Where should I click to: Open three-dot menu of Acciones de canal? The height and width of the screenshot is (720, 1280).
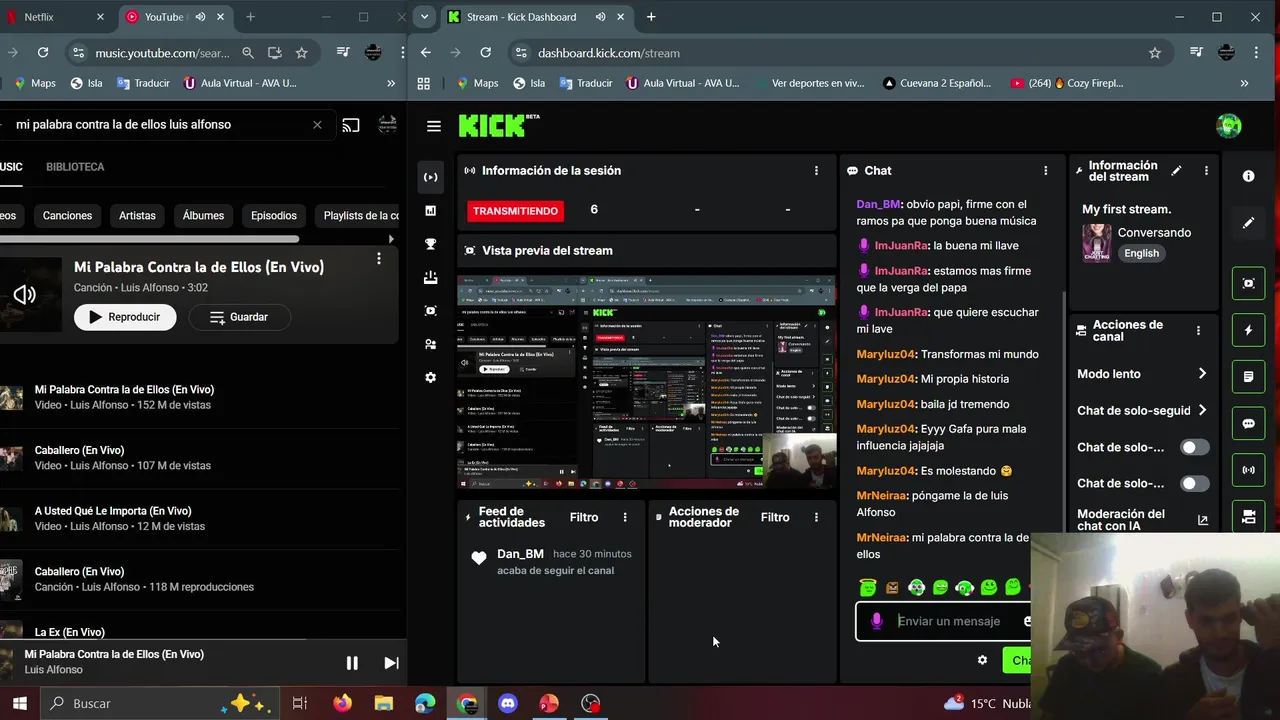tap(1198, 330)
